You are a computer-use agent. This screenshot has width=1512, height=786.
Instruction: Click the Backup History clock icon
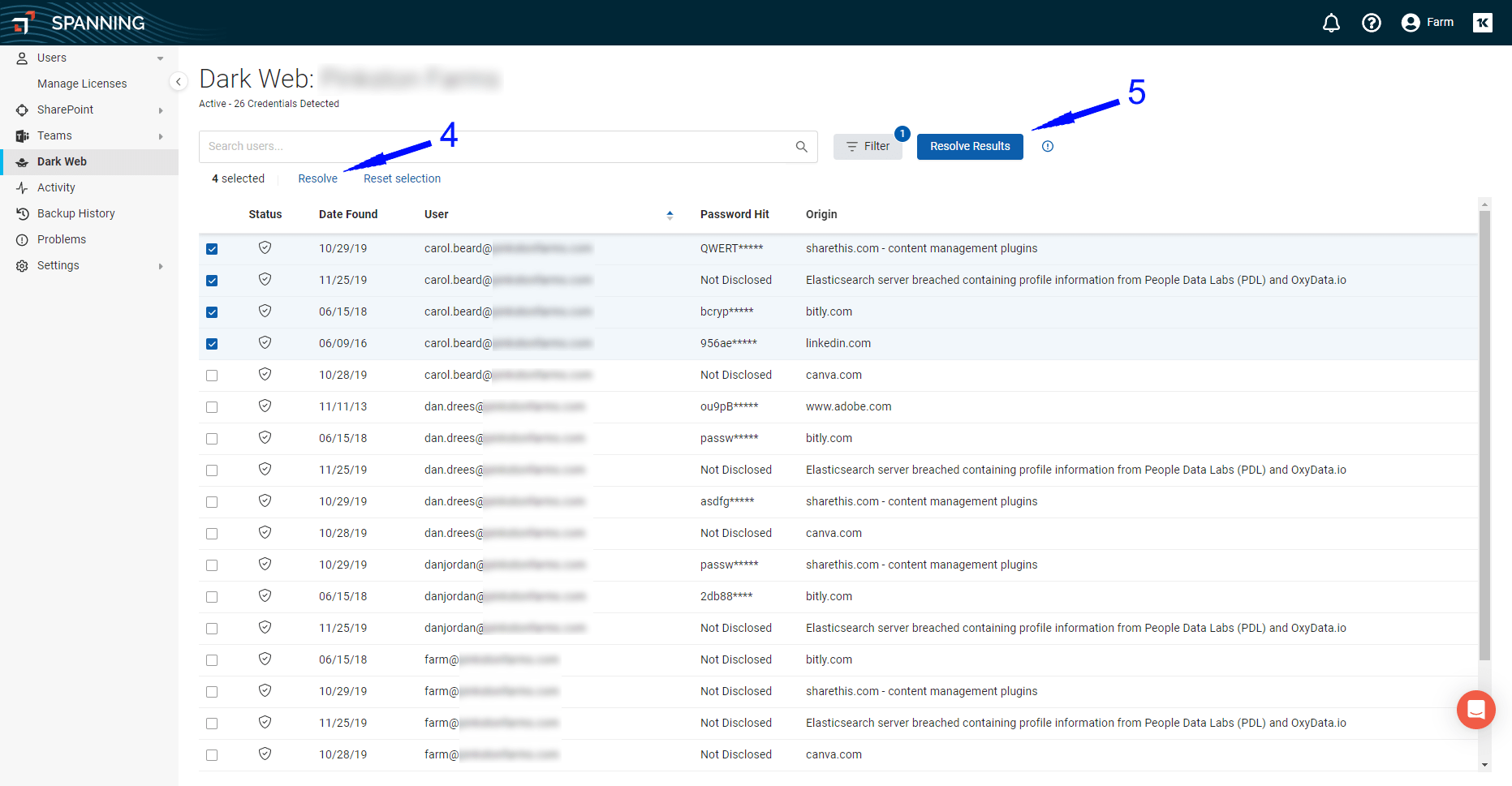tap(22, 214)
